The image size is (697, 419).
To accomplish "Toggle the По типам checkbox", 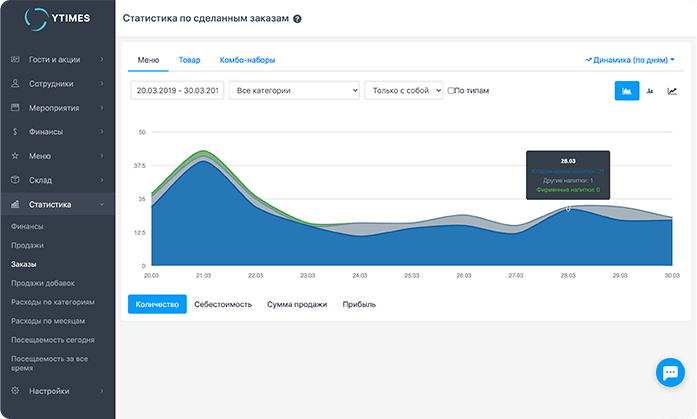I will (x=452, y=91).
